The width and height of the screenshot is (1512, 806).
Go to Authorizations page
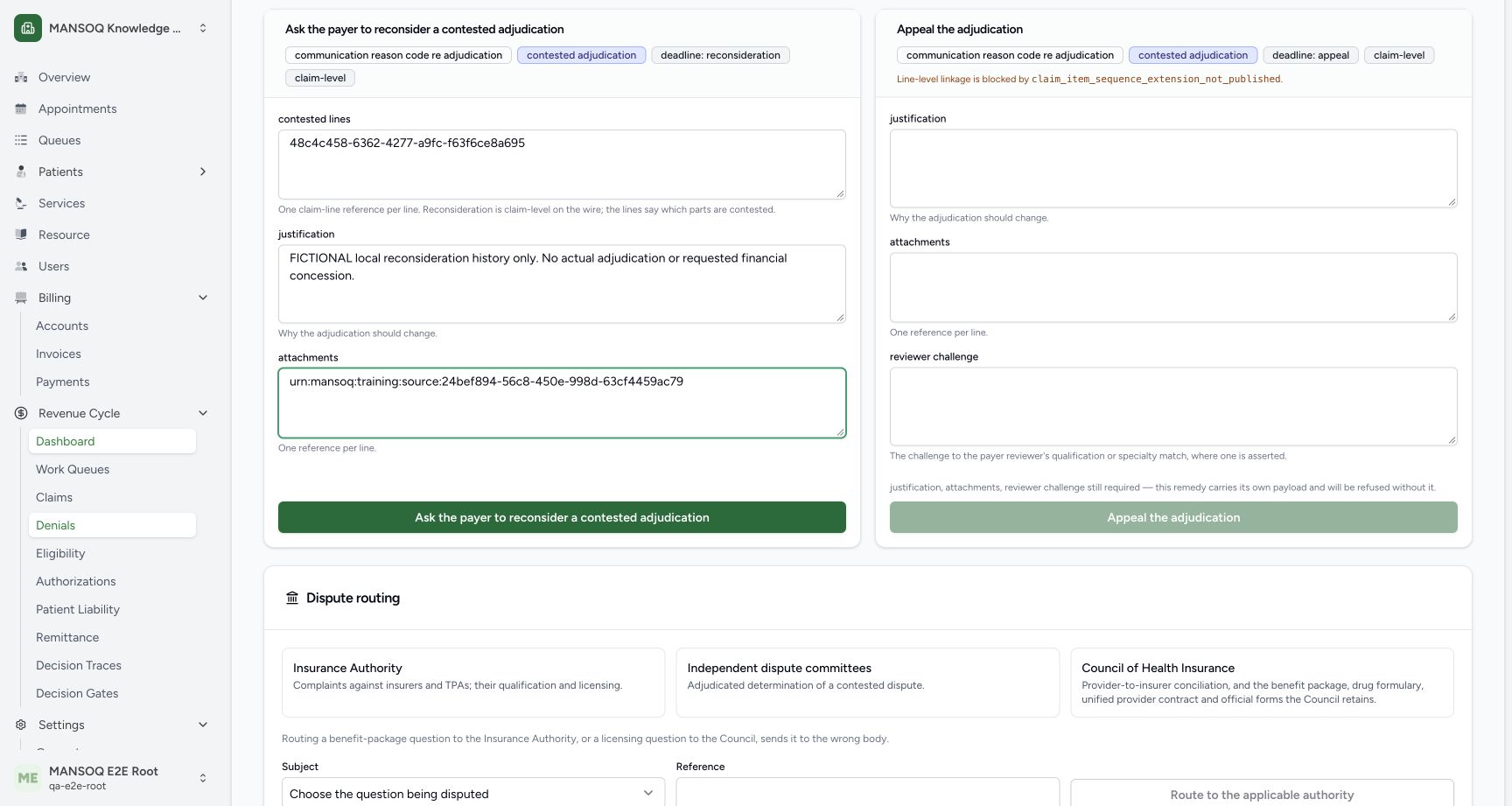coord(112,581)
